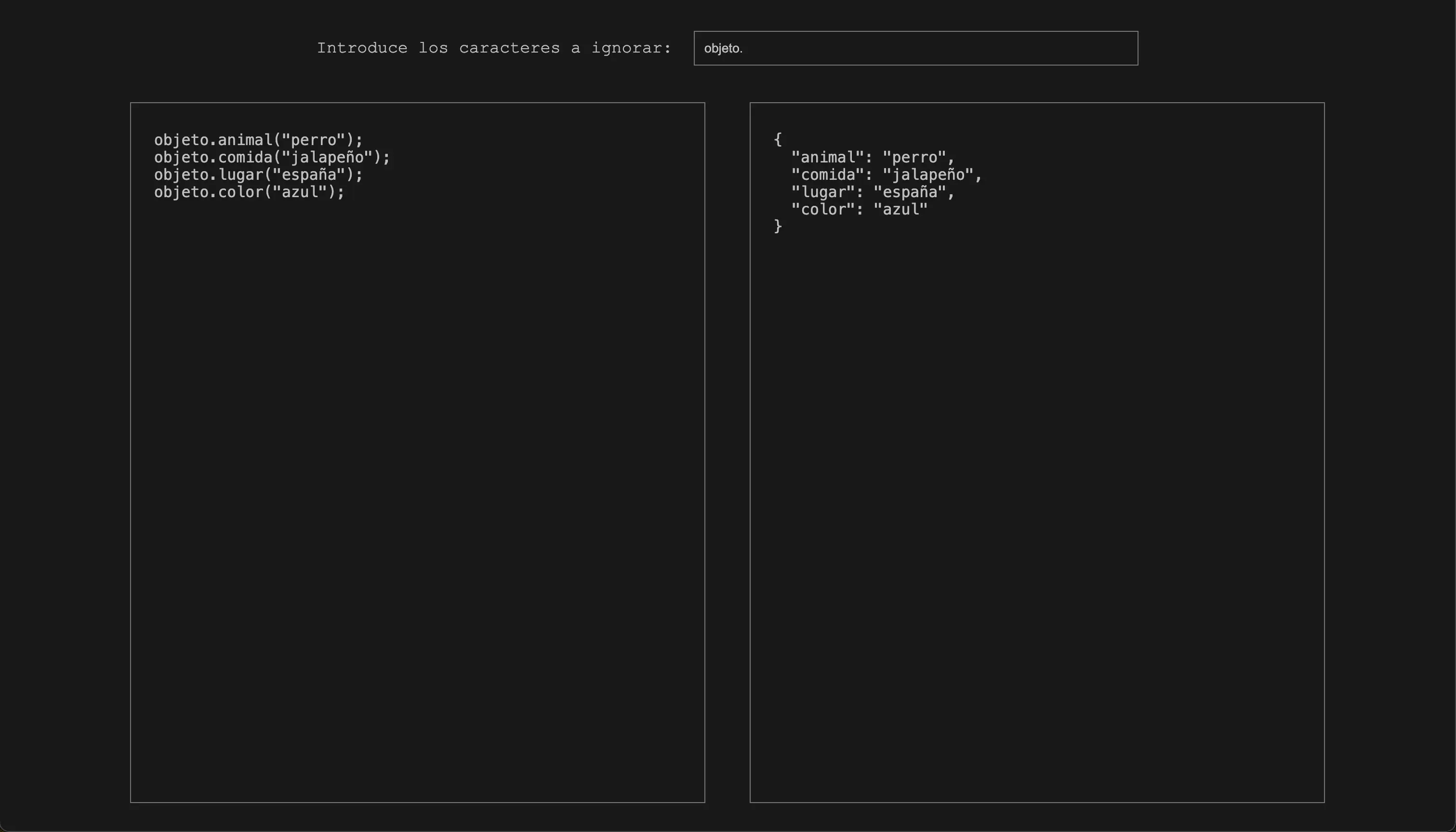Image resolution: width=1456 pixels, height=832 pixels.
Task: Click the "lugar": "españa" JSON line
Action: tap(873, 192)
